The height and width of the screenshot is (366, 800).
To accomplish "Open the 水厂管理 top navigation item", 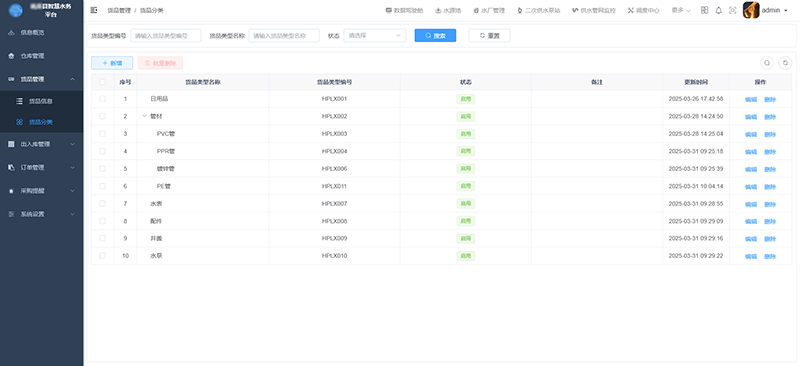I will click(489, 10).
